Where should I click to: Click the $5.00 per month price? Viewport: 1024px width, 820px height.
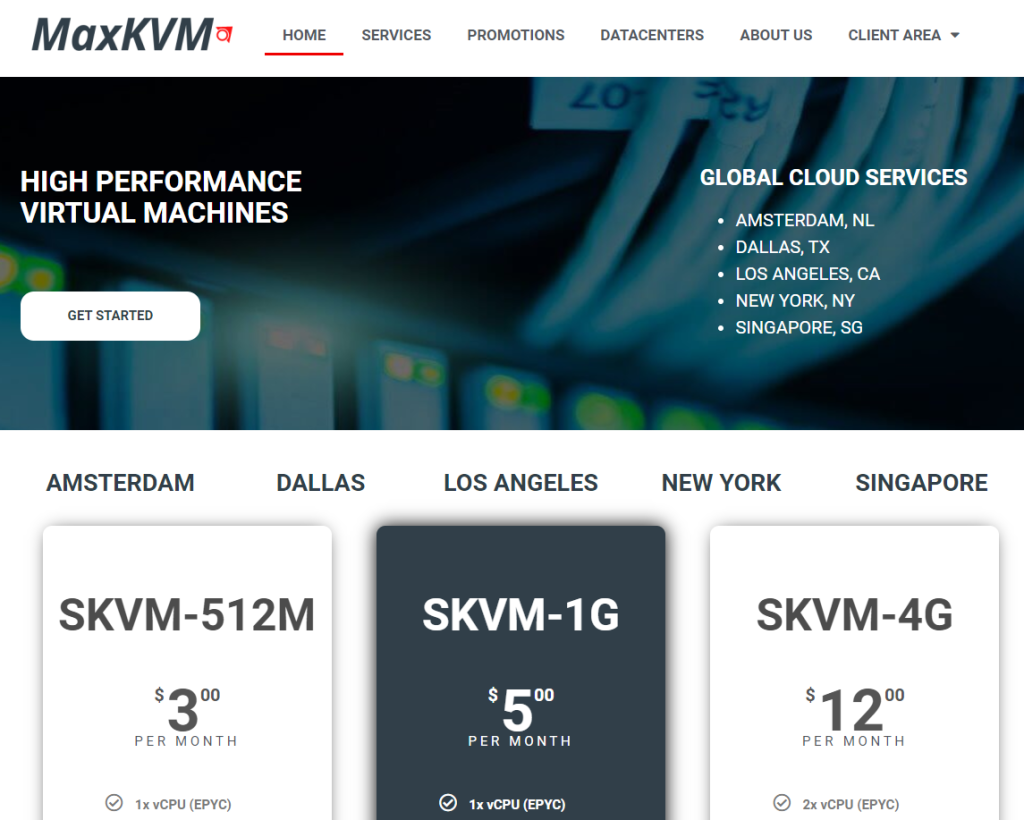point(520,716)
